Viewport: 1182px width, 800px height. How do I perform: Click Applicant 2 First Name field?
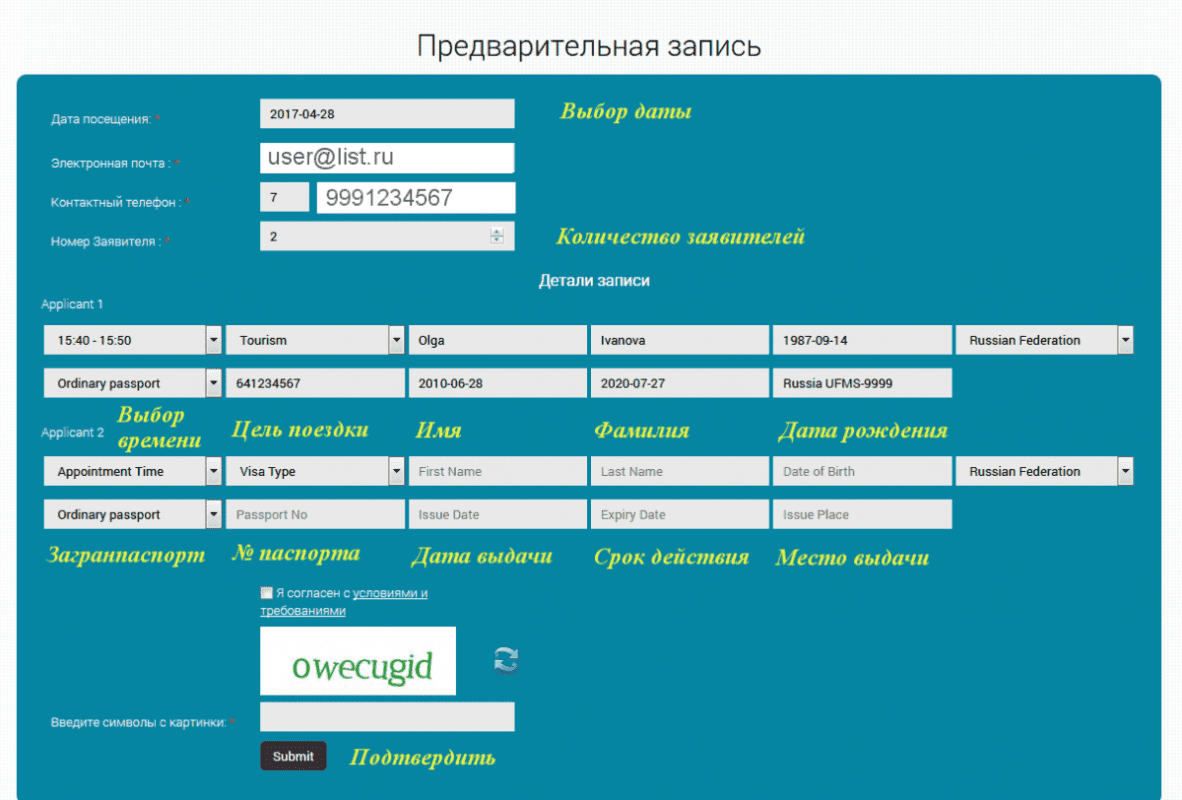point(497,471)
